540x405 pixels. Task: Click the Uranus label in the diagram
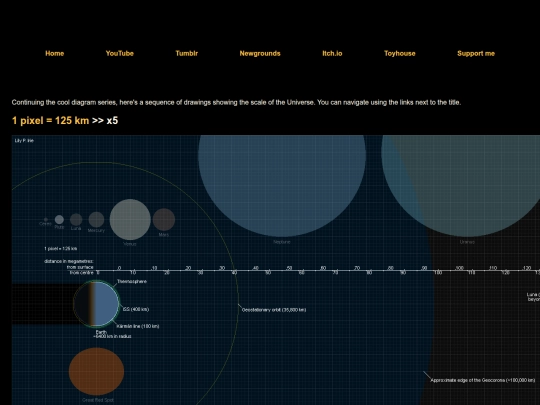[467, 242]
